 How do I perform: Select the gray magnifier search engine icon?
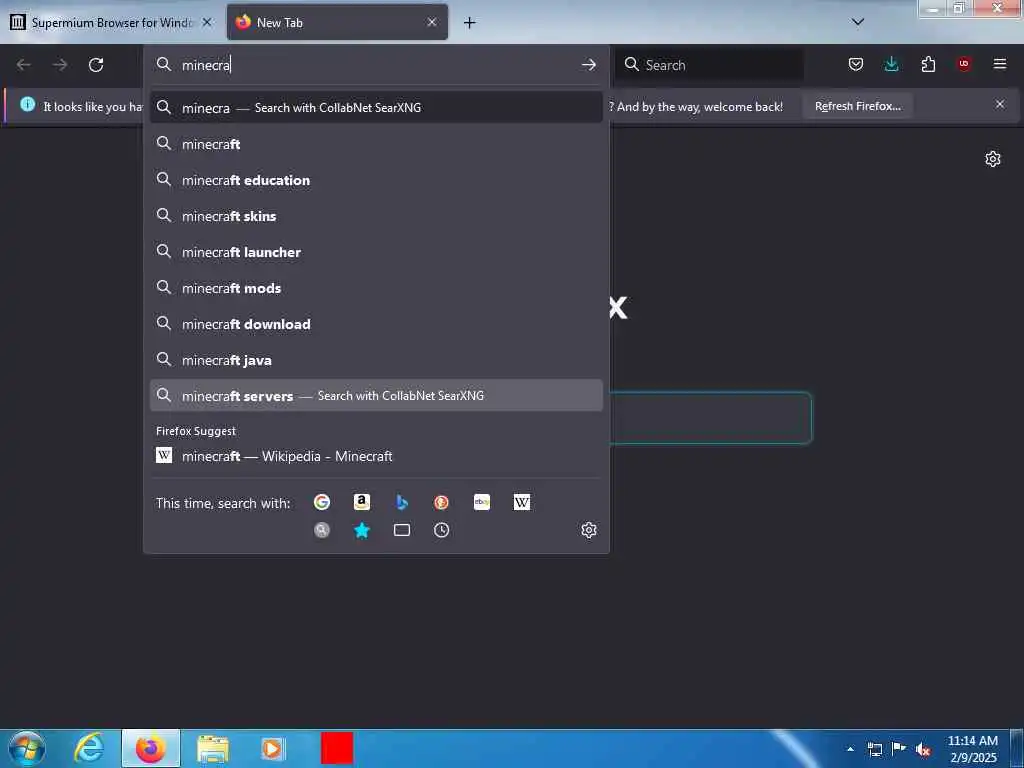pyautogui.click(x=321, y=530)
